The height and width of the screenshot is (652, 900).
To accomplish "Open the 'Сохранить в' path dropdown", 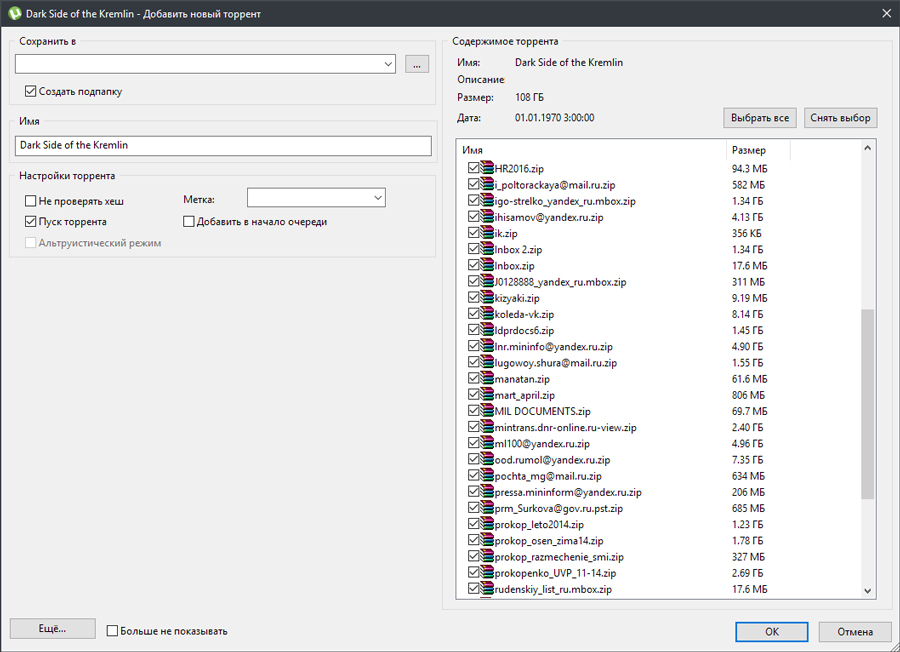I will (x=388, y=65).
